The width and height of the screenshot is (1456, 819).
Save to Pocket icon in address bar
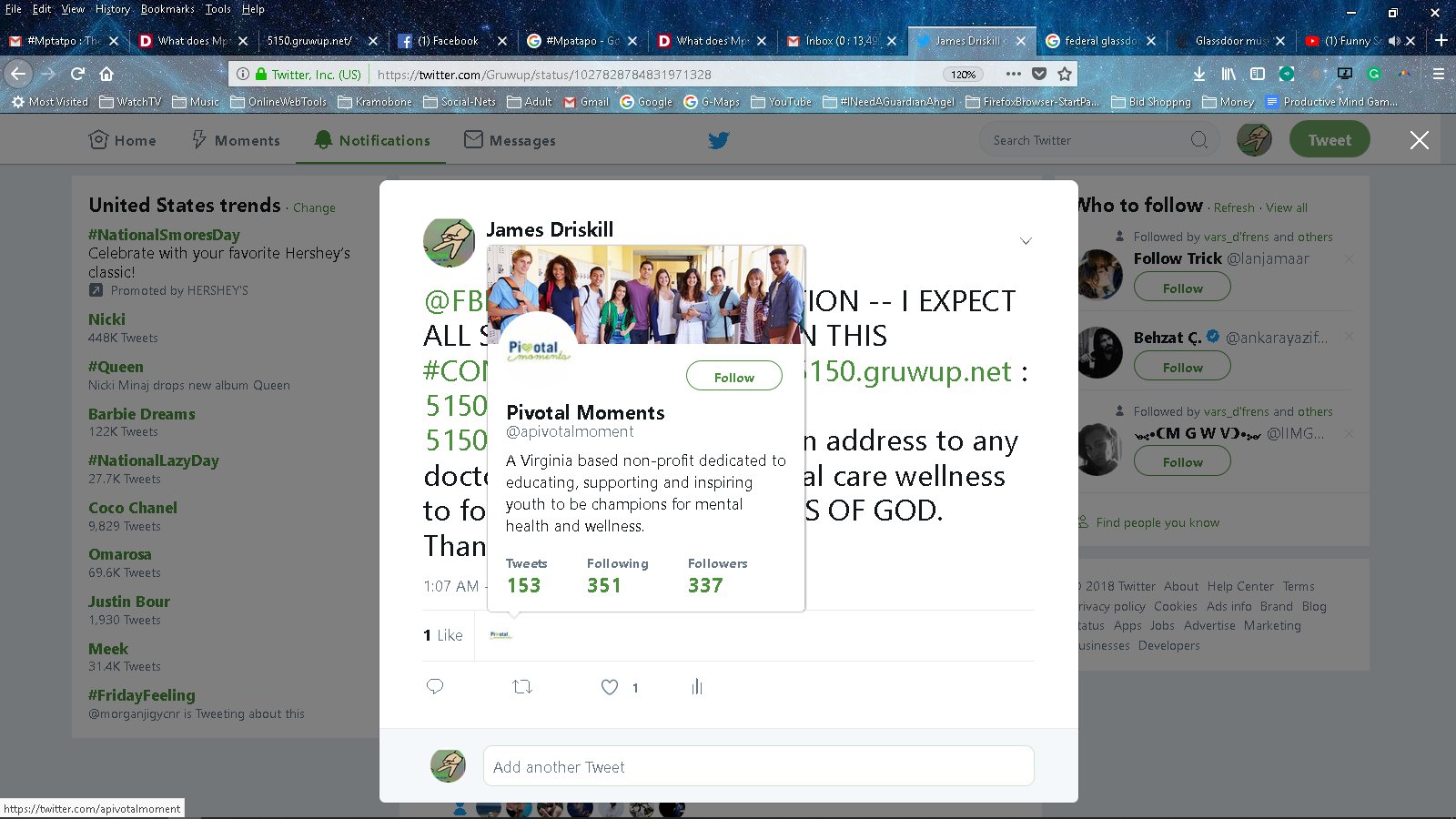(1039, 74)
